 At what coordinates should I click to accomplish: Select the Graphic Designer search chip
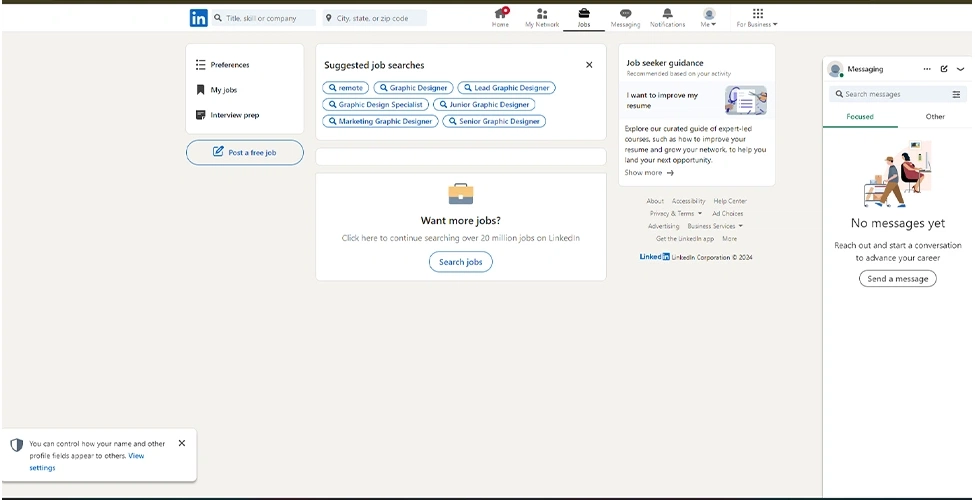pyautogui.click(x=414, y=88)
